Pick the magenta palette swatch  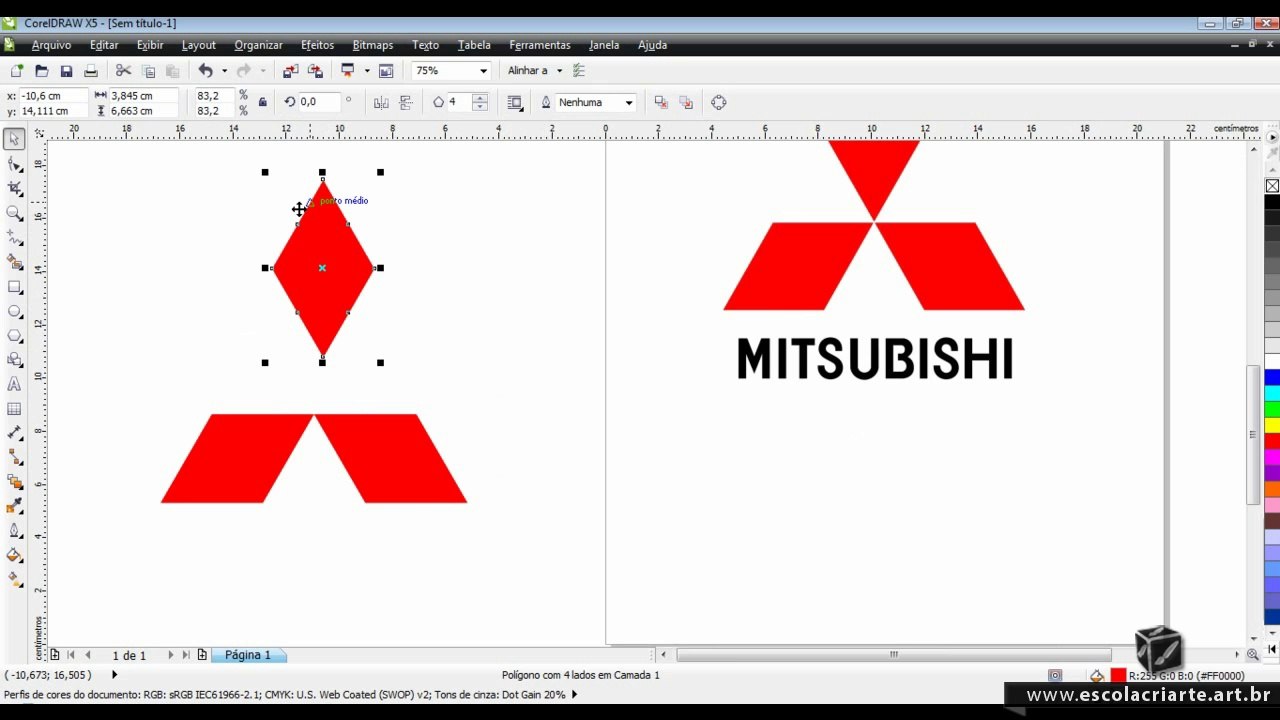[1272, 457]
